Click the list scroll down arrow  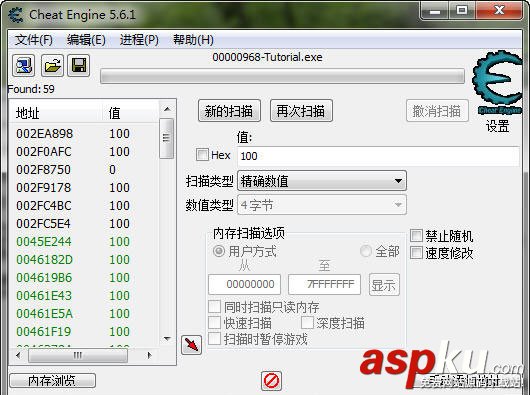[167, 338]
